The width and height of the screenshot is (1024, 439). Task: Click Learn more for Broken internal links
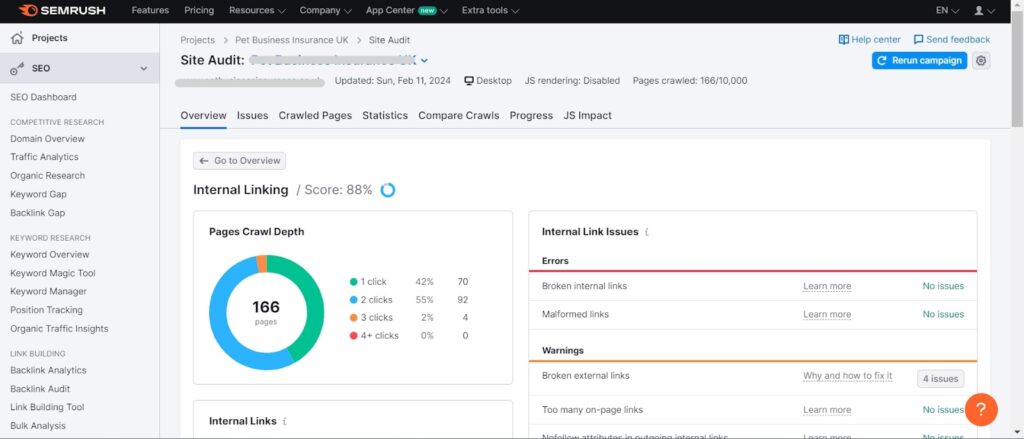(x=827, y=286)
